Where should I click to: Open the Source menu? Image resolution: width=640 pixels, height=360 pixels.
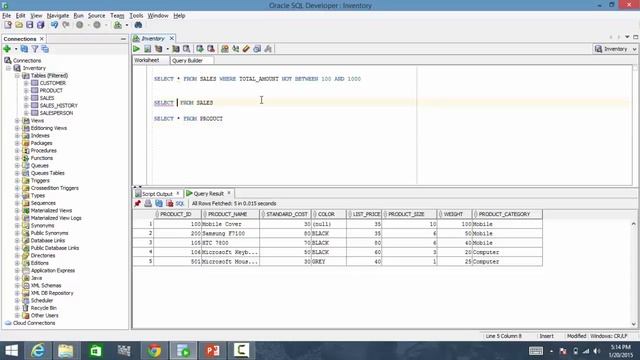[x=96, y=16]
